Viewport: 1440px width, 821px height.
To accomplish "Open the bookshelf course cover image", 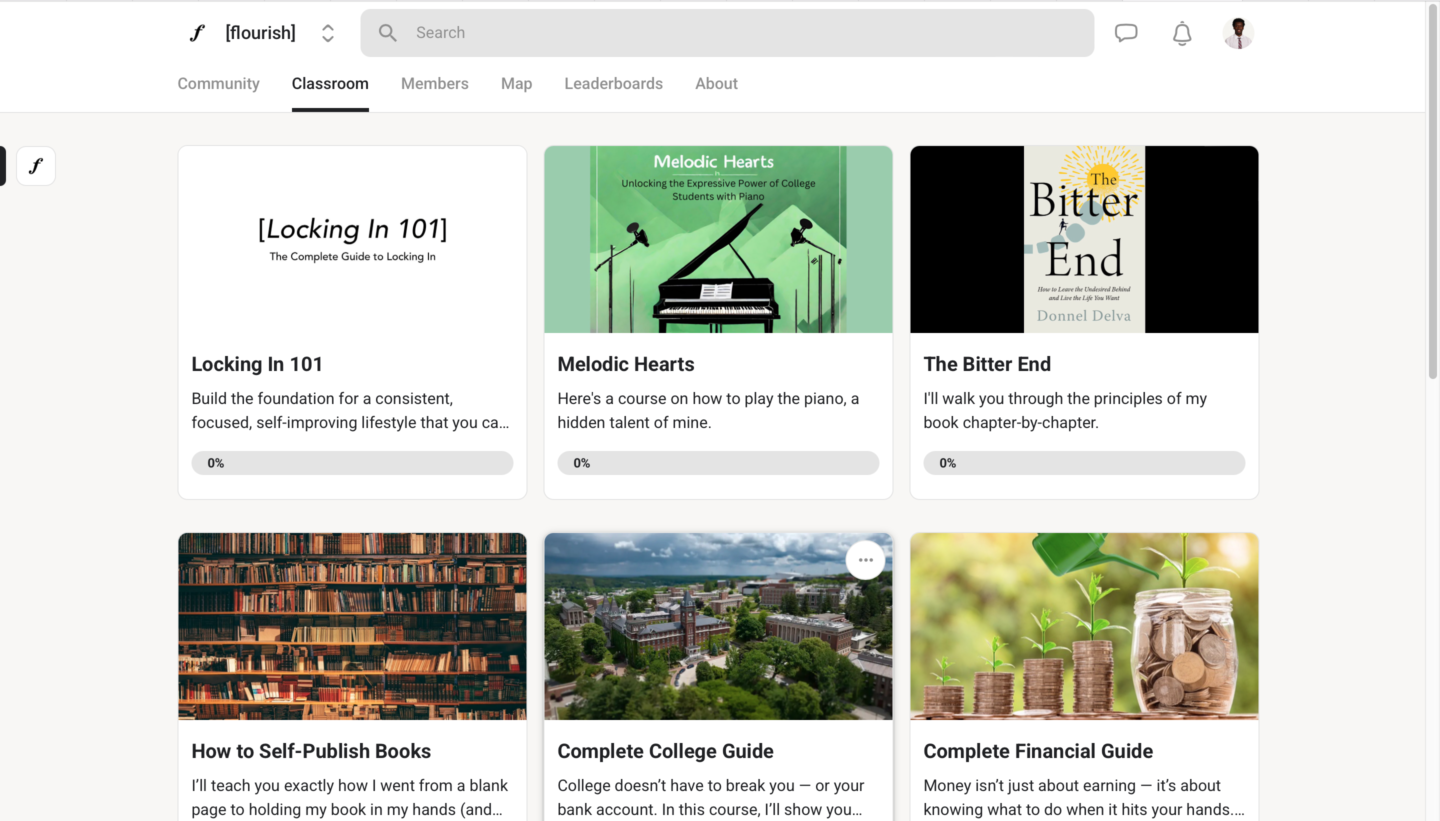I will [x=352, y=626].
